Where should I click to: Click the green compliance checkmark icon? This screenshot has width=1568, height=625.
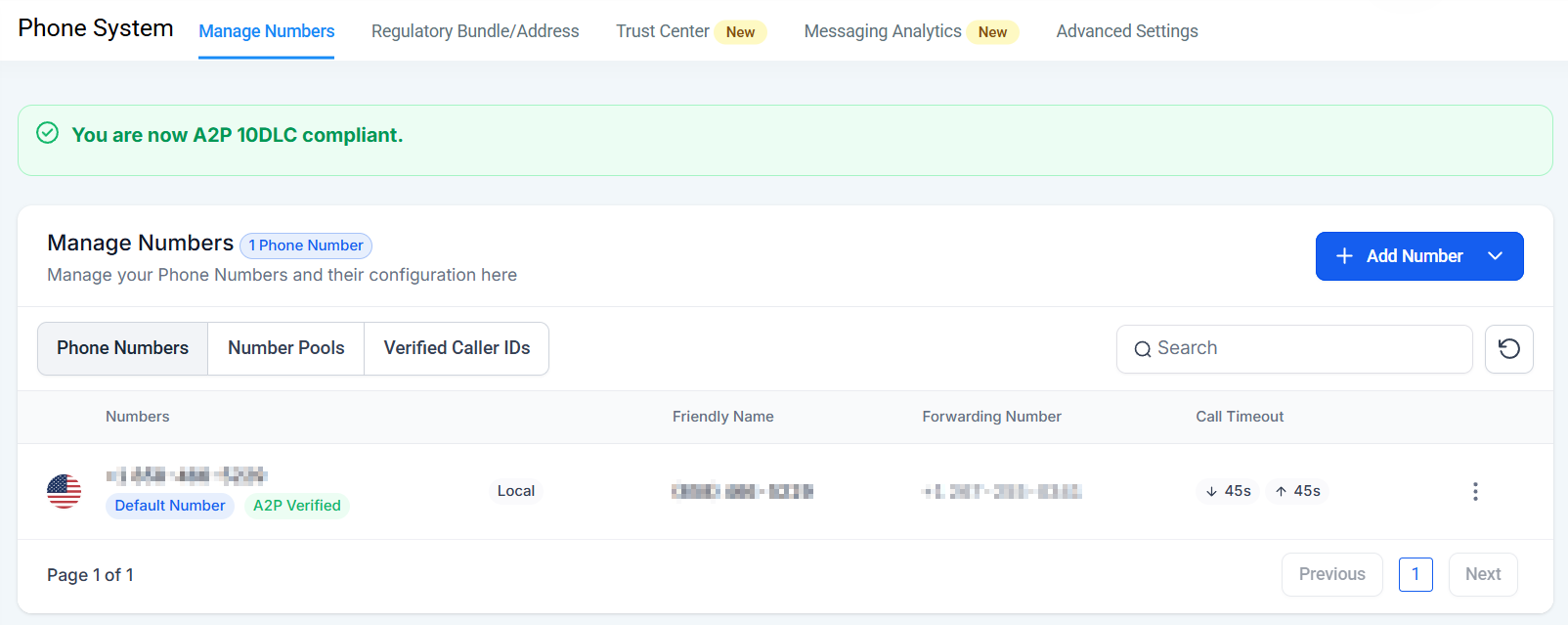coord(47,133)
